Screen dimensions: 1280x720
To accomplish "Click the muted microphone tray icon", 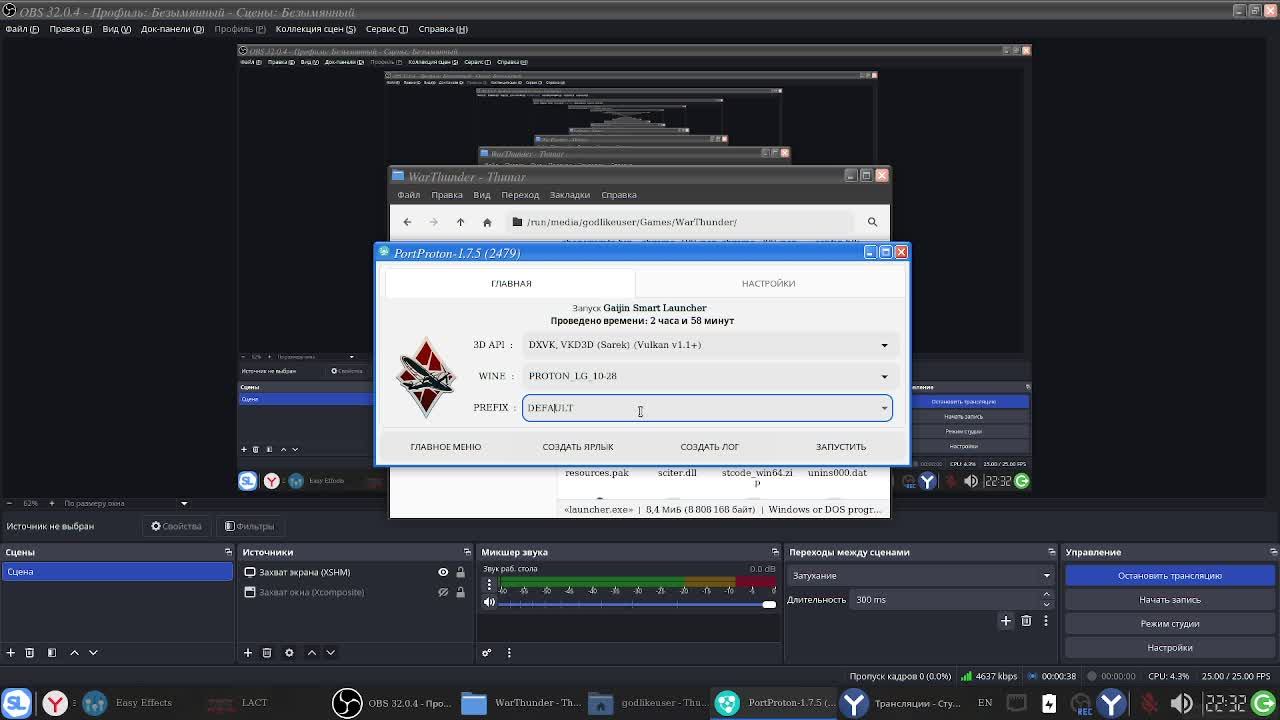I will click(1149, 703).
